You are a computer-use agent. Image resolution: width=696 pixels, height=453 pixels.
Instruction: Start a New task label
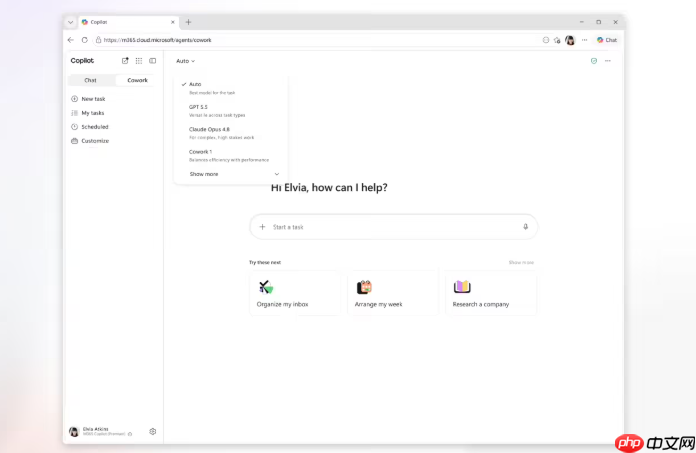pos(93,99)
